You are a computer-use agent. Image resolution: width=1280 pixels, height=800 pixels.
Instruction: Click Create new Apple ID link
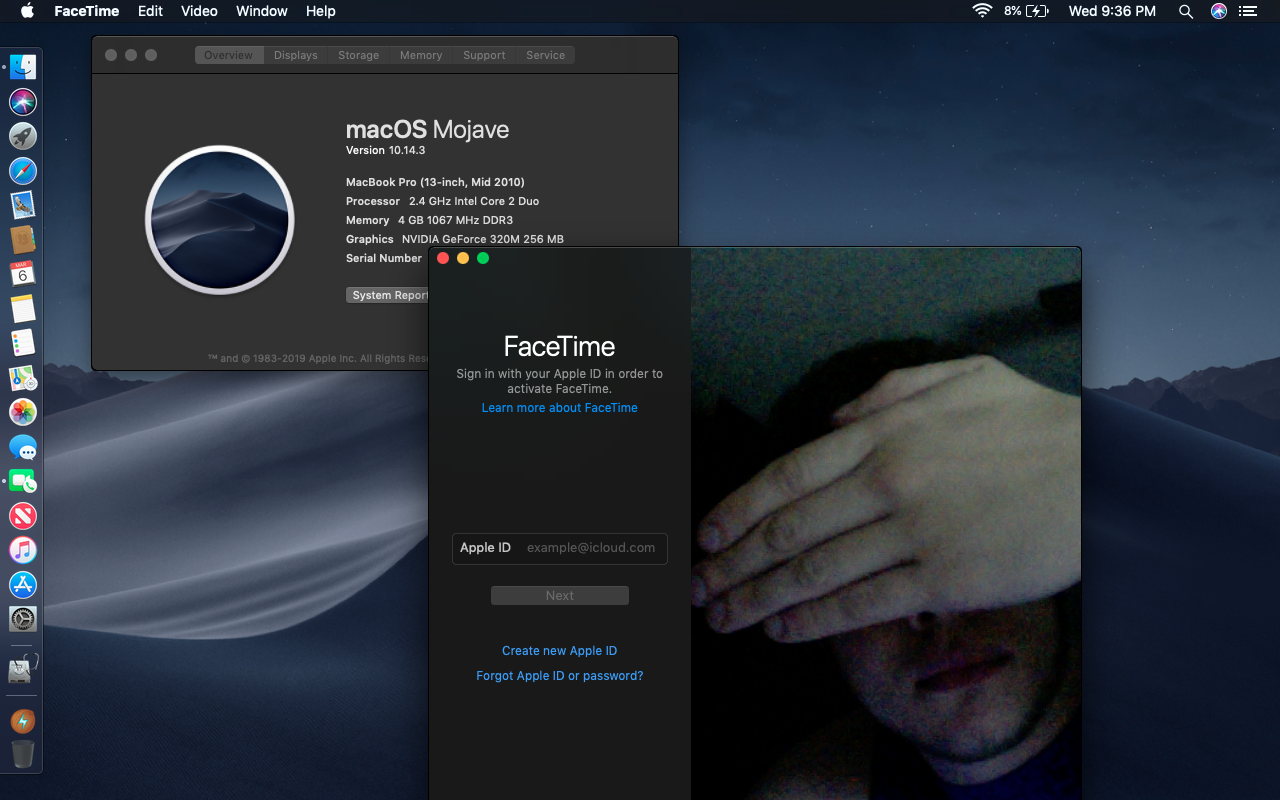click(x=560, y=651)
